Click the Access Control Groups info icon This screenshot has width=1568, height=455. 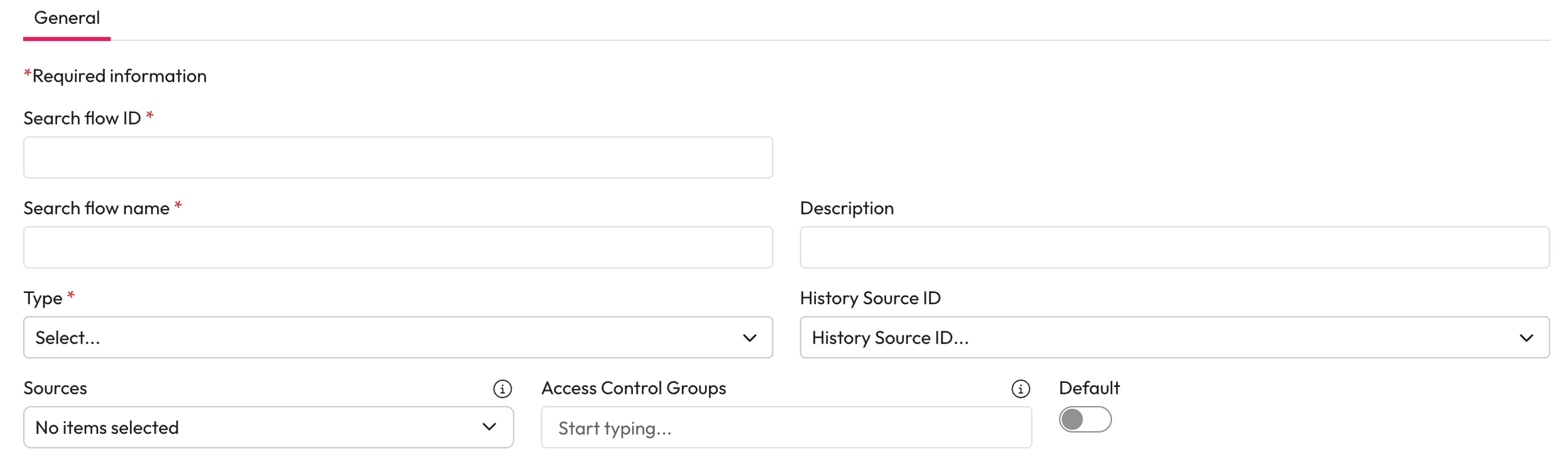click(1020, 388)
